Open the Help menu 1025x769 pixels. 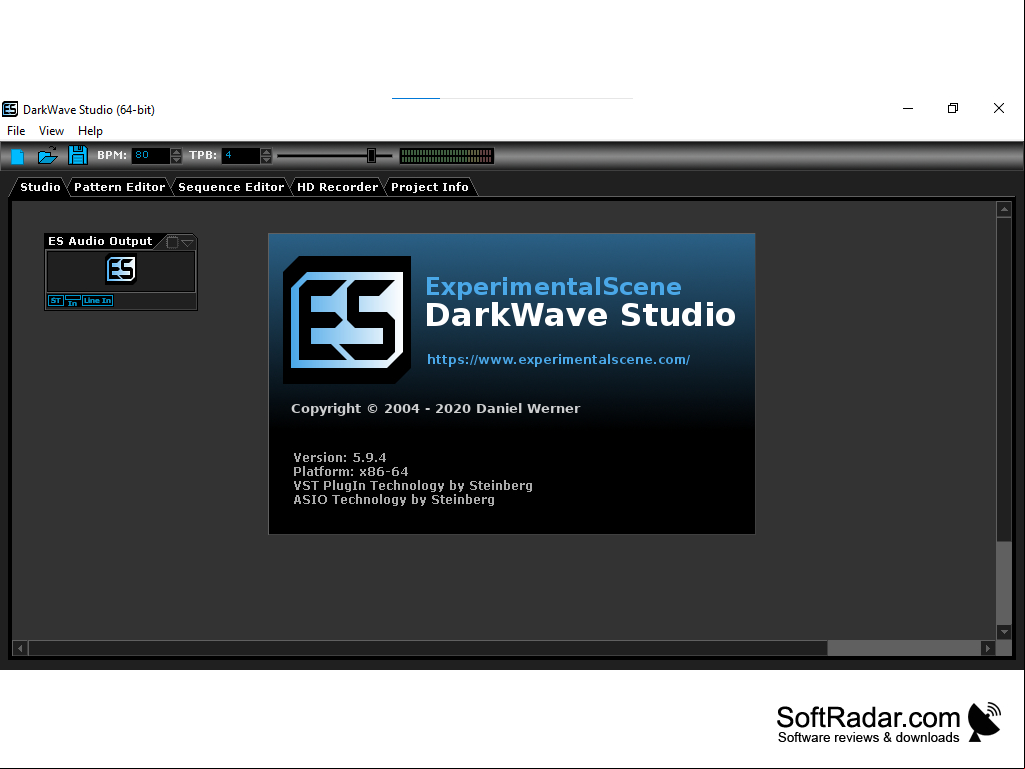tap(90, 131)
